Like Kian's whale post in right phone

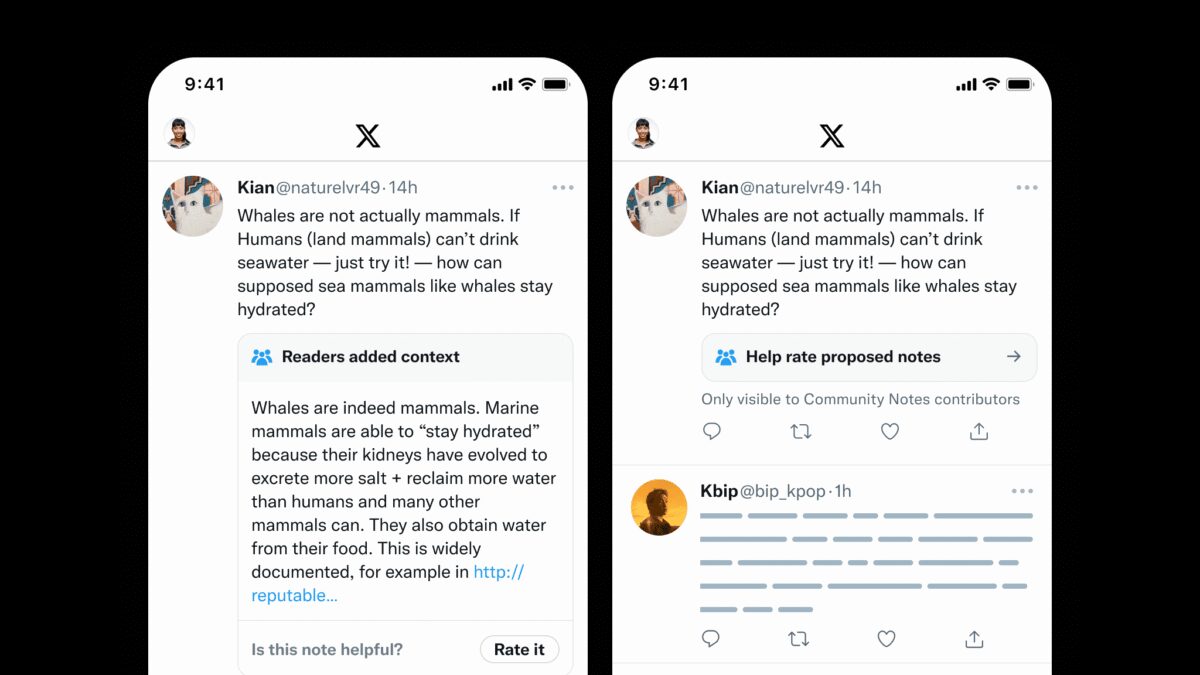click(x=890, y=431)
